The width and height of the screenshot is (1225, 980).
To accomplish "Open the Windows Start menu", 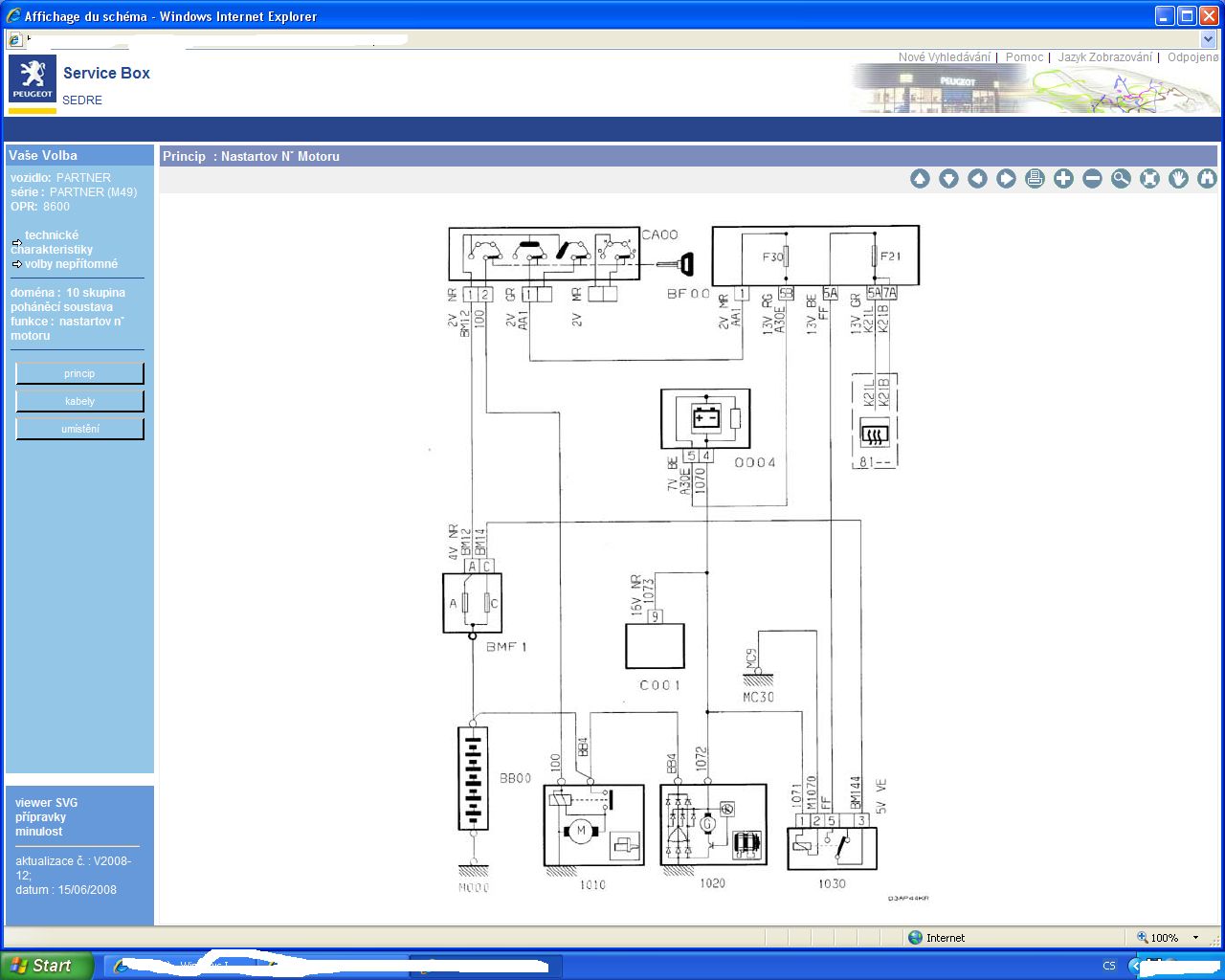I will pos(47,966).
